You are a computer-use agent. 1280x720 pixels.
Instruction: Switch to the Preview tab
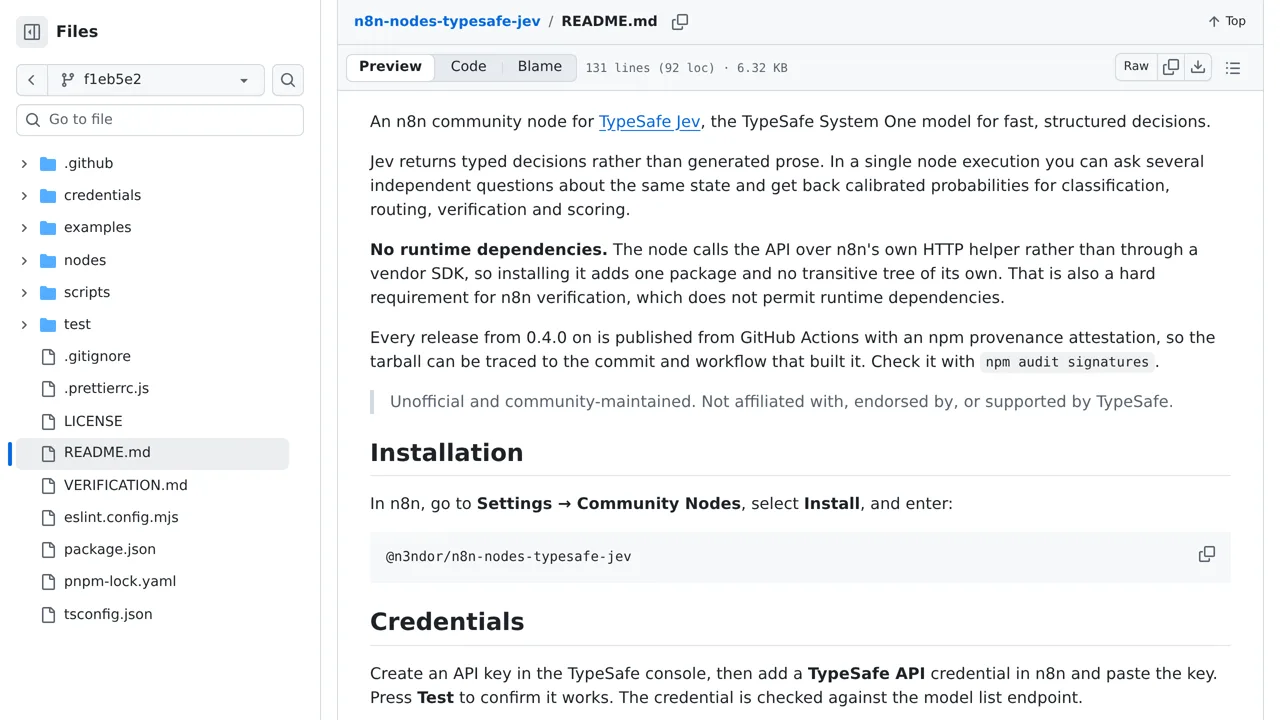point(390,67)
